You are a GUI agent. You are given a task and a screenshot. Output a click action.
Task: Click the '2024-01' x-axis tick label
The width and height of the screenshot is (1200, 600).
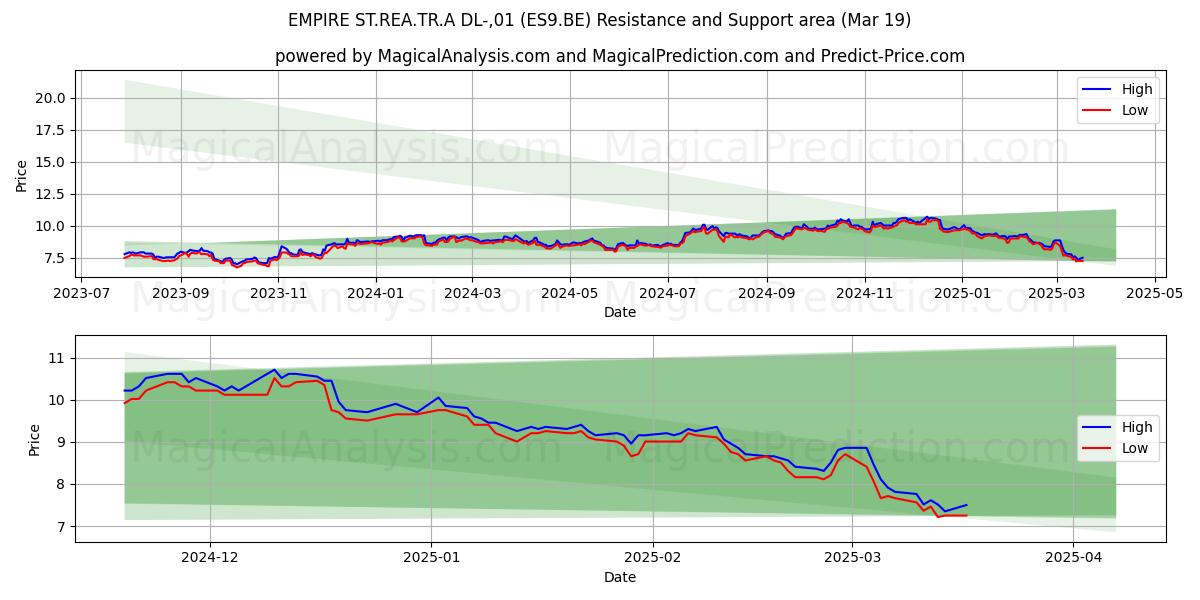pos(376,294)
